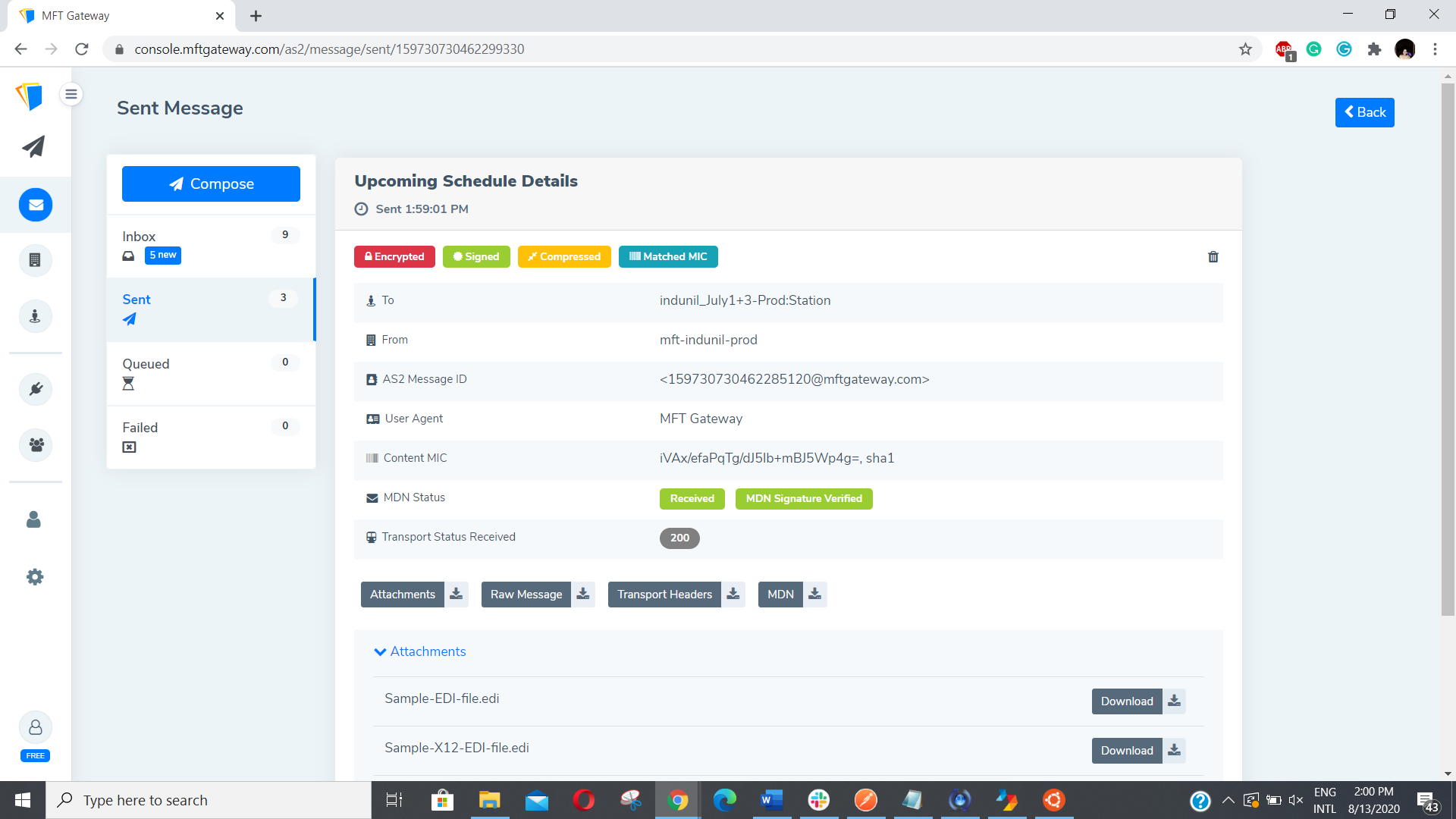Open the Failed folder
This screenshot has height=819, width=1456.
pyautogui.click(x=211, y=437)
